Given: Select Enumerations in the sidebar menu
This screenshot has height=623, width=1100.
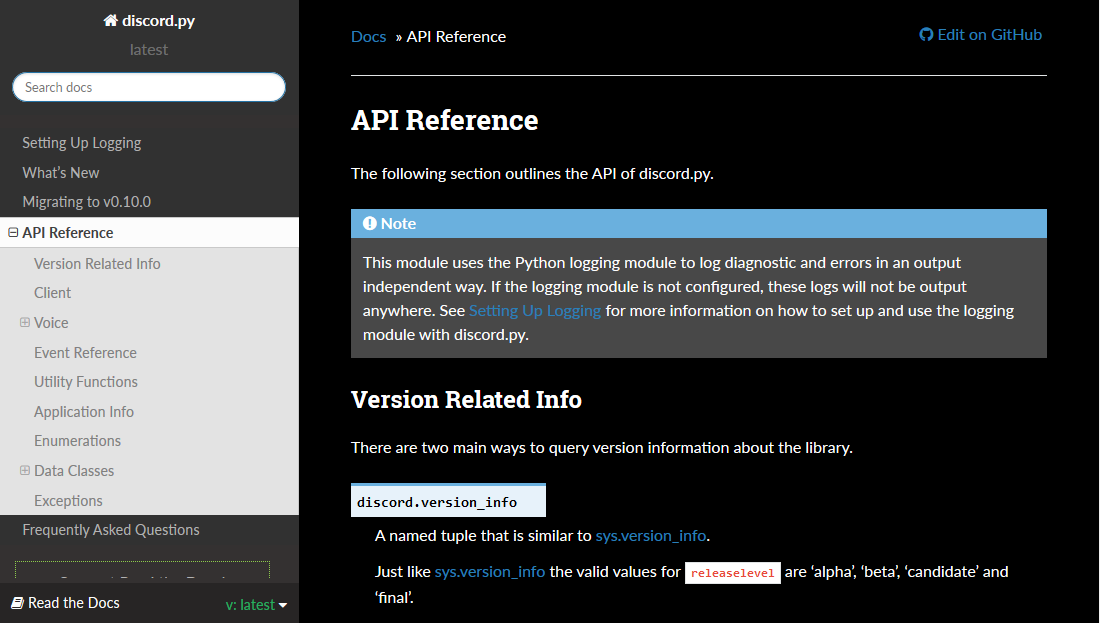Looking at the screenshot, I should coord(77,440).
